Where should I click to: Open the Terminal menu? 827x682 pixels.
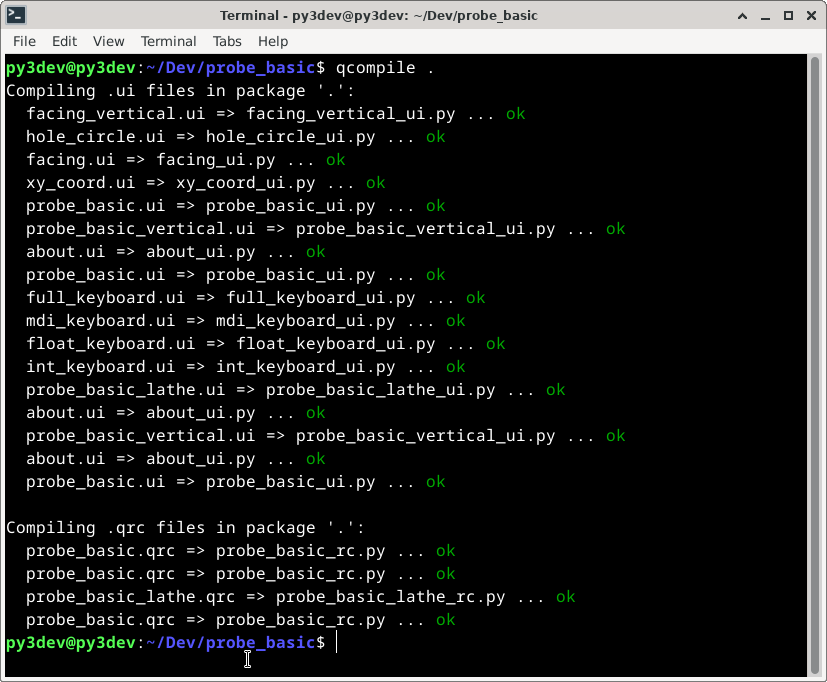click(168, 41)
